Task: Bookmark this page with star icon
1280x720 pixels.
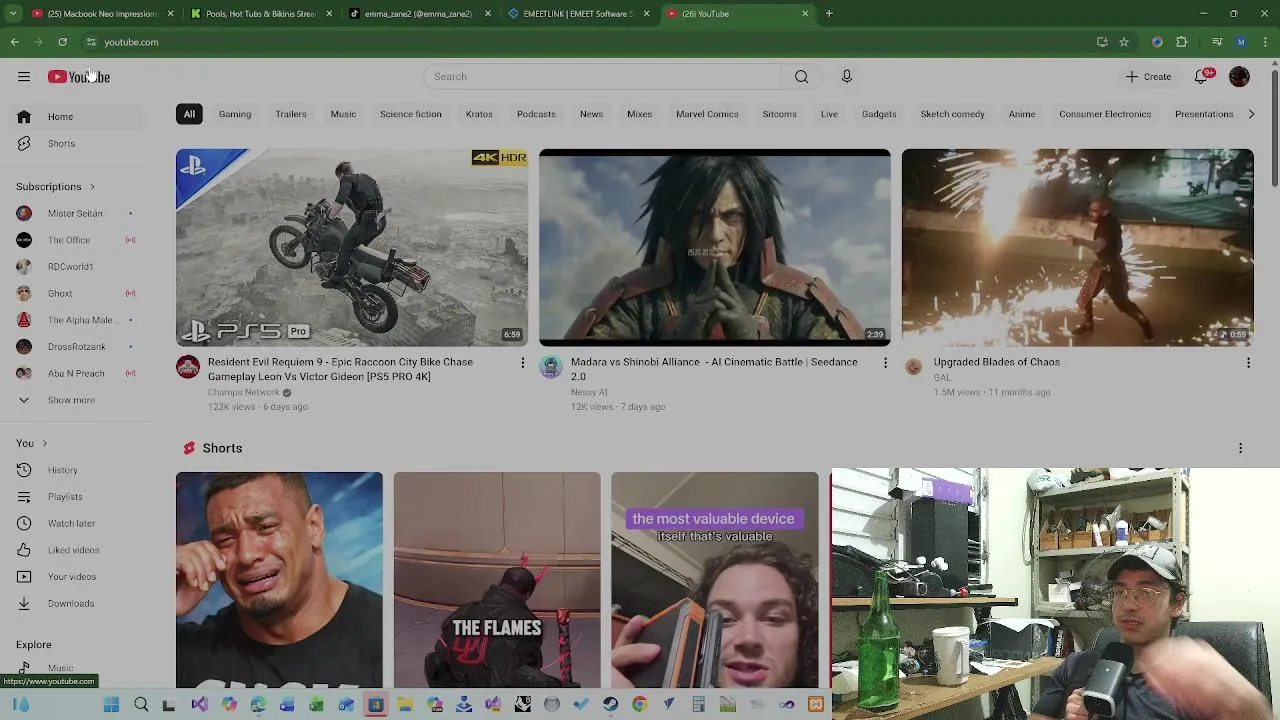Action: tap(1124, 42)
